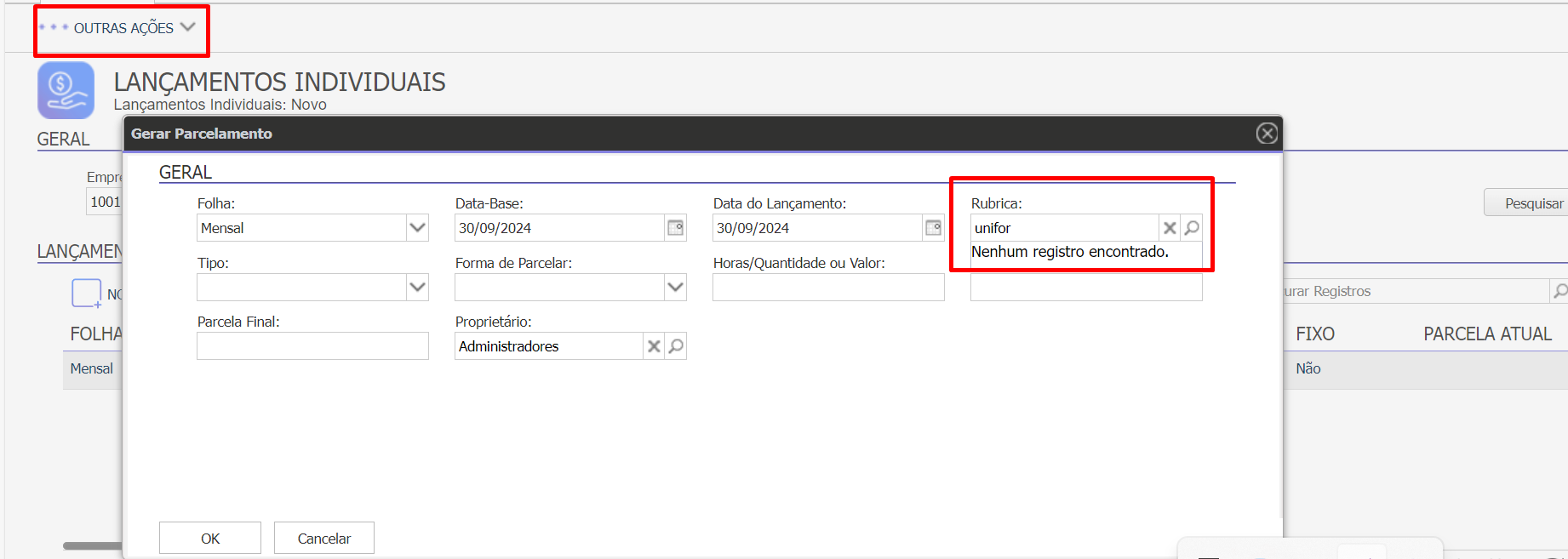Click the Pesquisar button in background page
The width and height of the screenshot is (1568, 559).
[1528, 203]
